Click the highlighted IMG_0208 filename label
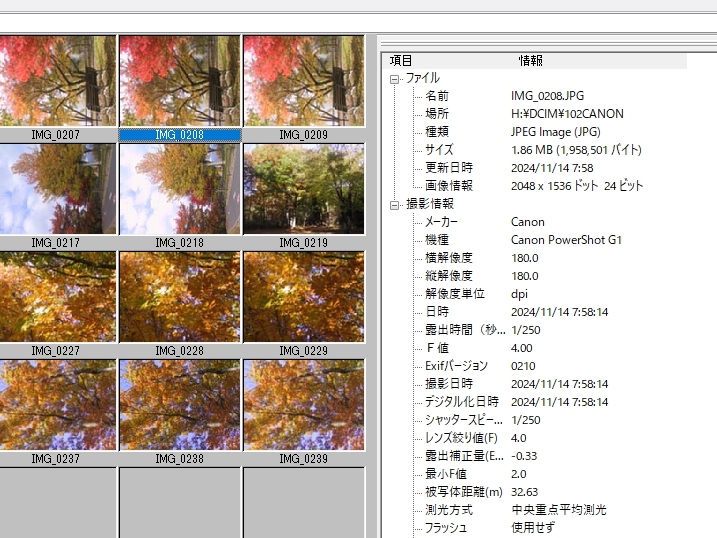The image size is (717, 538). pyautogui.click(x=180, y=135)
